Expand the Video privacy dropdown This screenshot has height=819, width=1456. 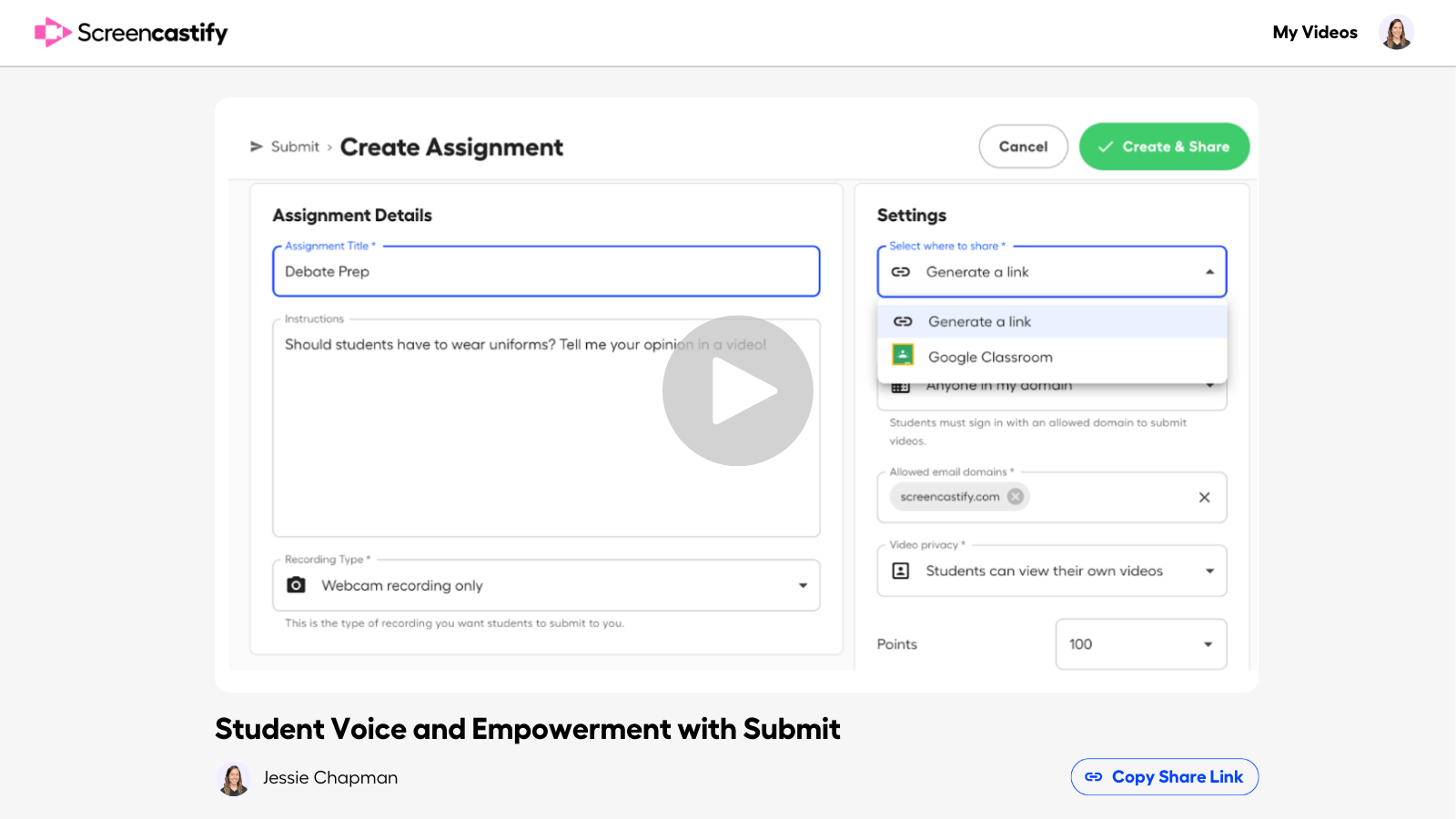[1209, 571]
